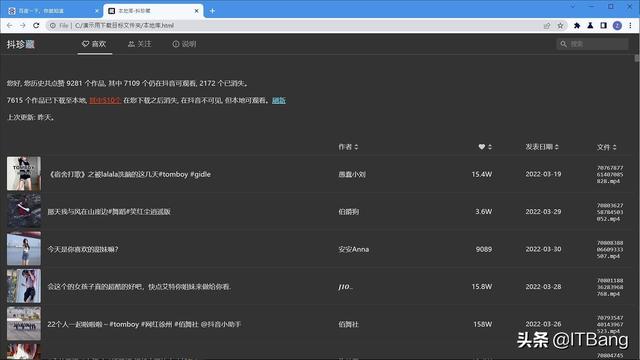Click author 伯舞社
640x360 pixels.
(x=348, y=324)
